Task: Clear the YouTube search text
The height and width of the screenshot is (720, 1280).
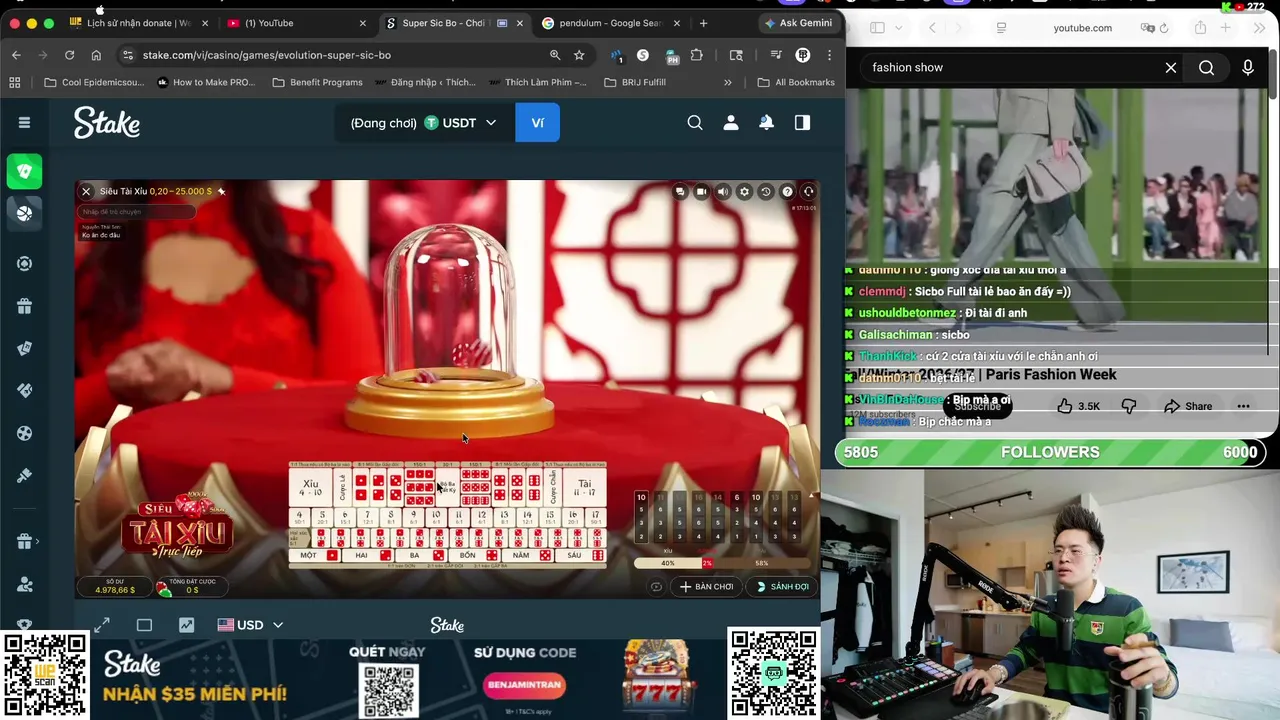Action: [1171, 67]
